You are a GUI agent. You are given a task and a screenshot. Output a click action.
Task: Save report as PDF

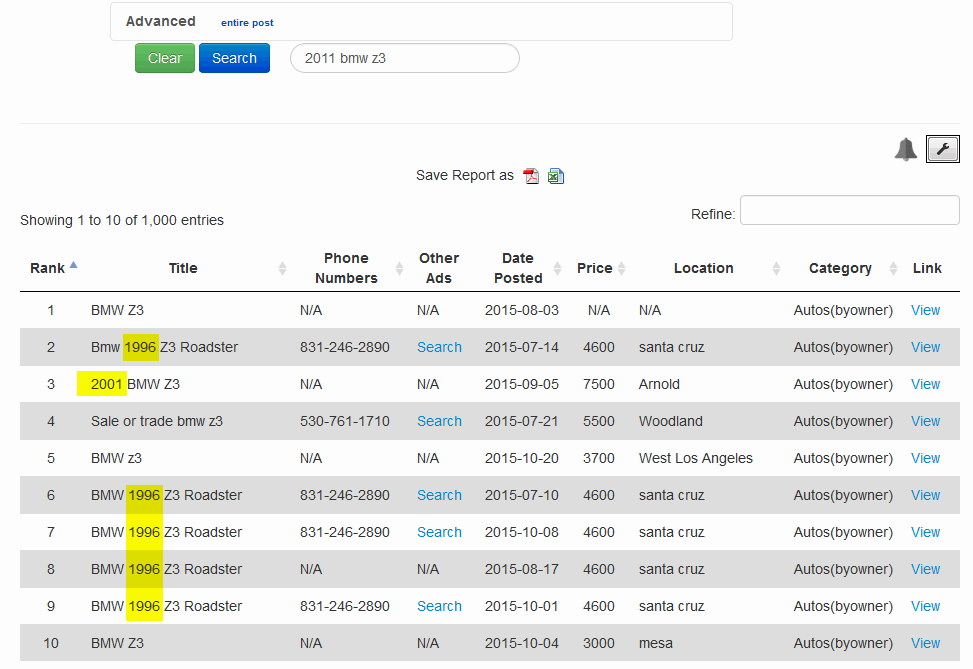[x=531, y=176]
